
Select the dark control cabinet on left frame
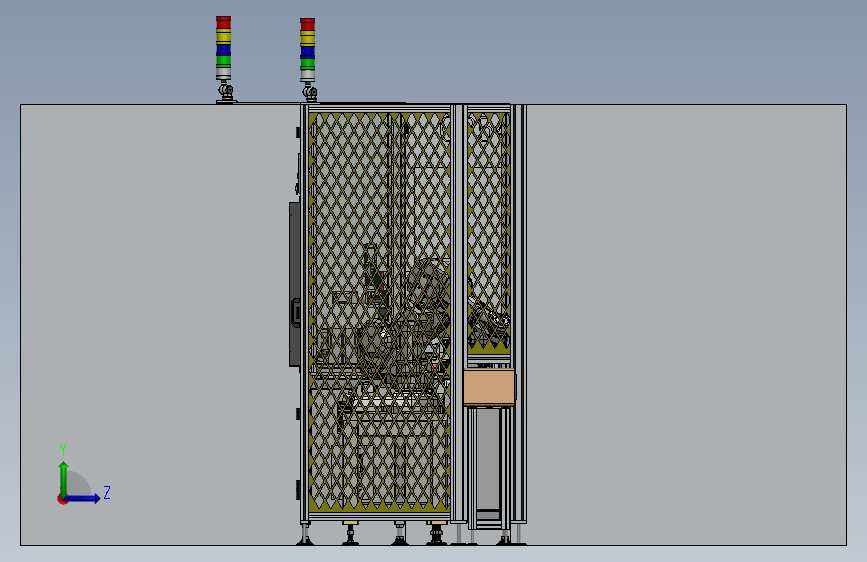(295, 284)
